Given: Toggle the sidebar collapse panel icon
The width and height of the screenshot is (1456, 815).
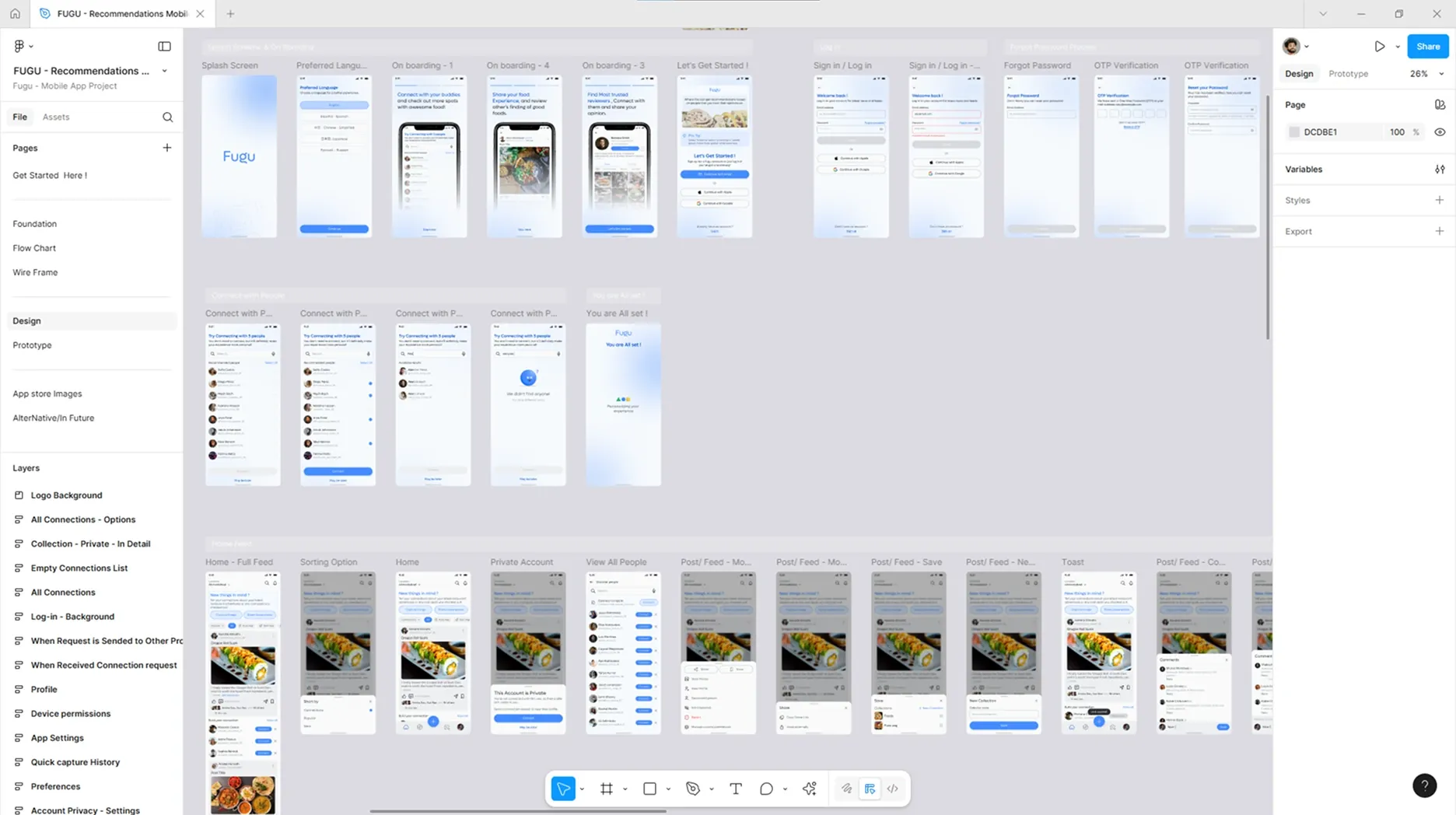Looking at the screenshot, I should [x=164, y=47].
